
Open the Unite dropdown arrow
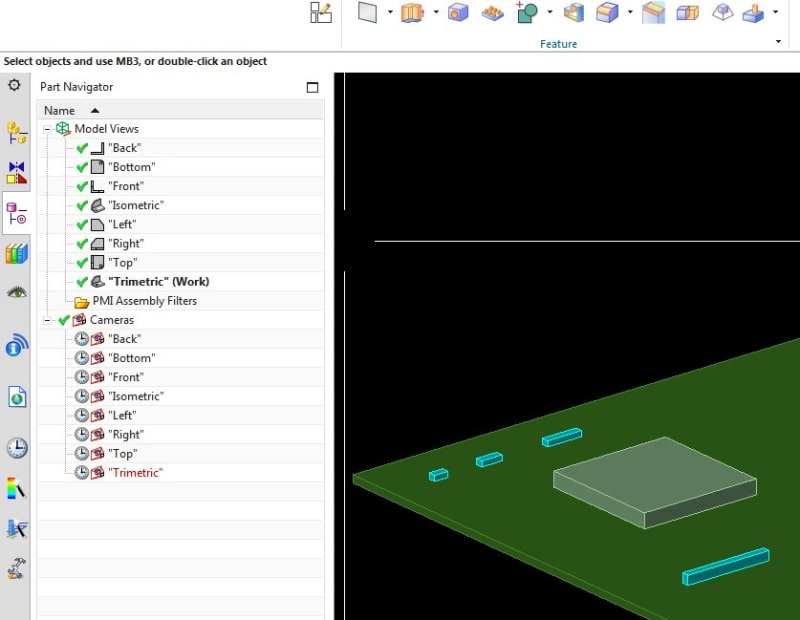pyautogui.click(x=550, y=12)
